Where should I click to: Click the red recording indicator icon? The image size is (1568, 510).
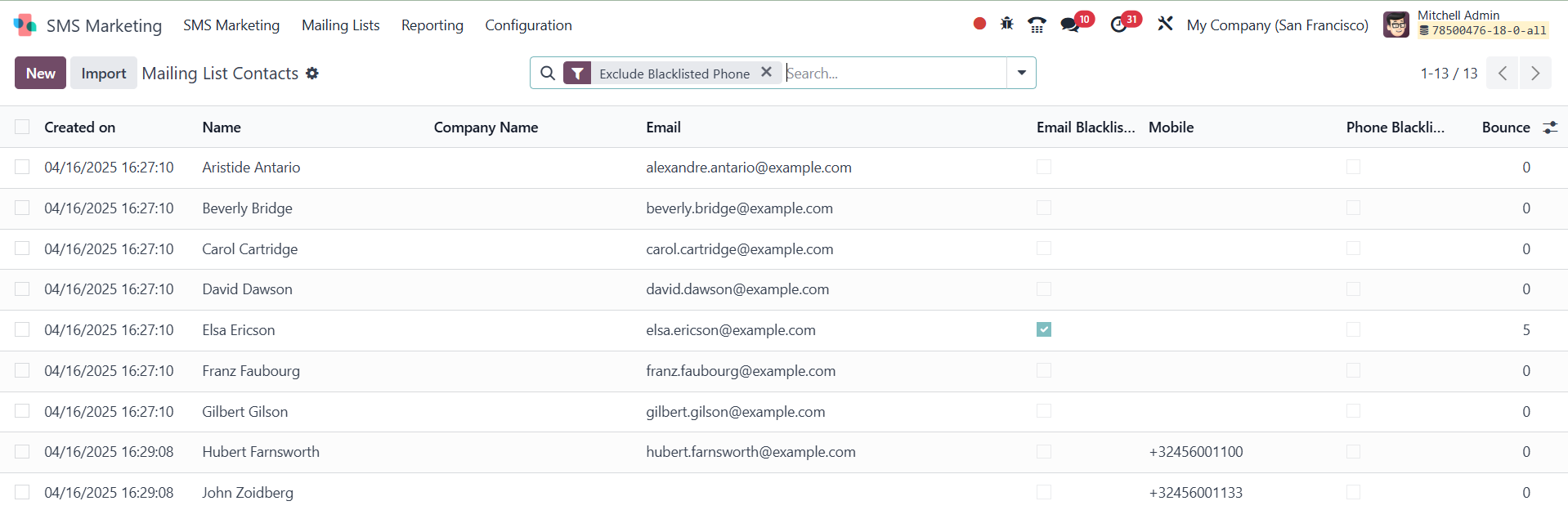coord(979,24)
